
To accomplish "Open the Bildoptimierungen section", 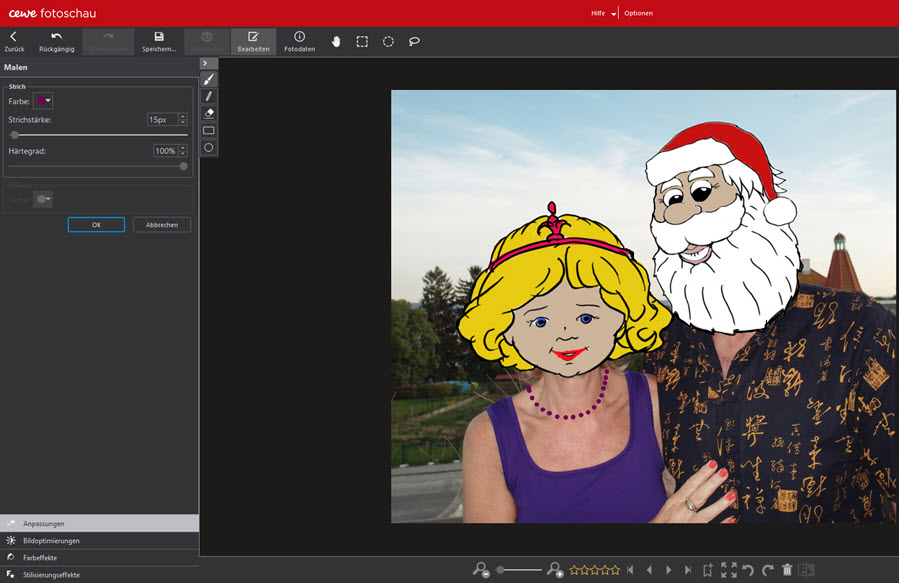I will click(x=50, y=540).
